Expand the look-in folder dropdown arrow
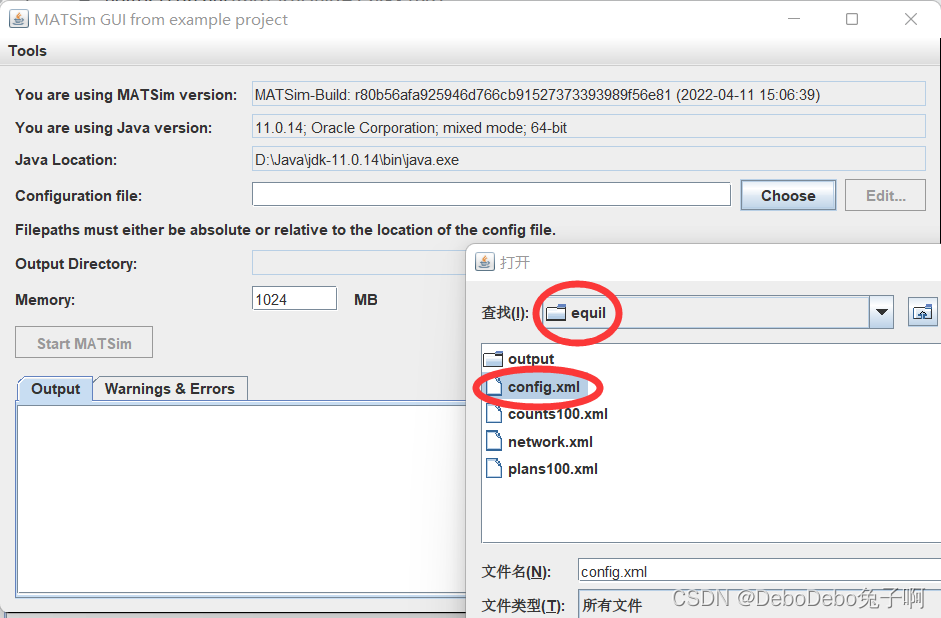Screen dimensions: 941x618 882,312
